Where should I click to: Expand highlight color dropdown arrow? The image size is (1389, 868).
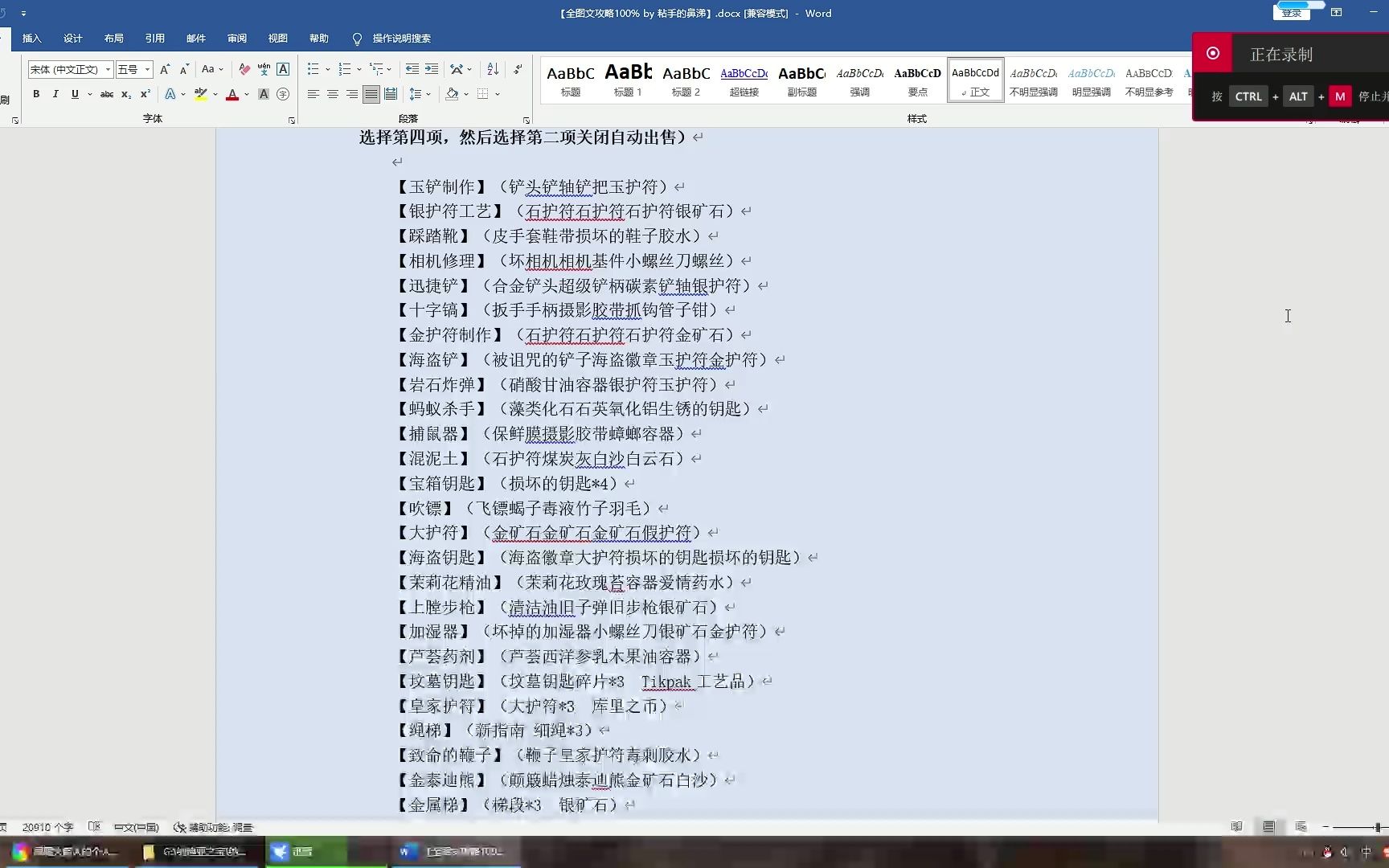click(x=215, y=94)
